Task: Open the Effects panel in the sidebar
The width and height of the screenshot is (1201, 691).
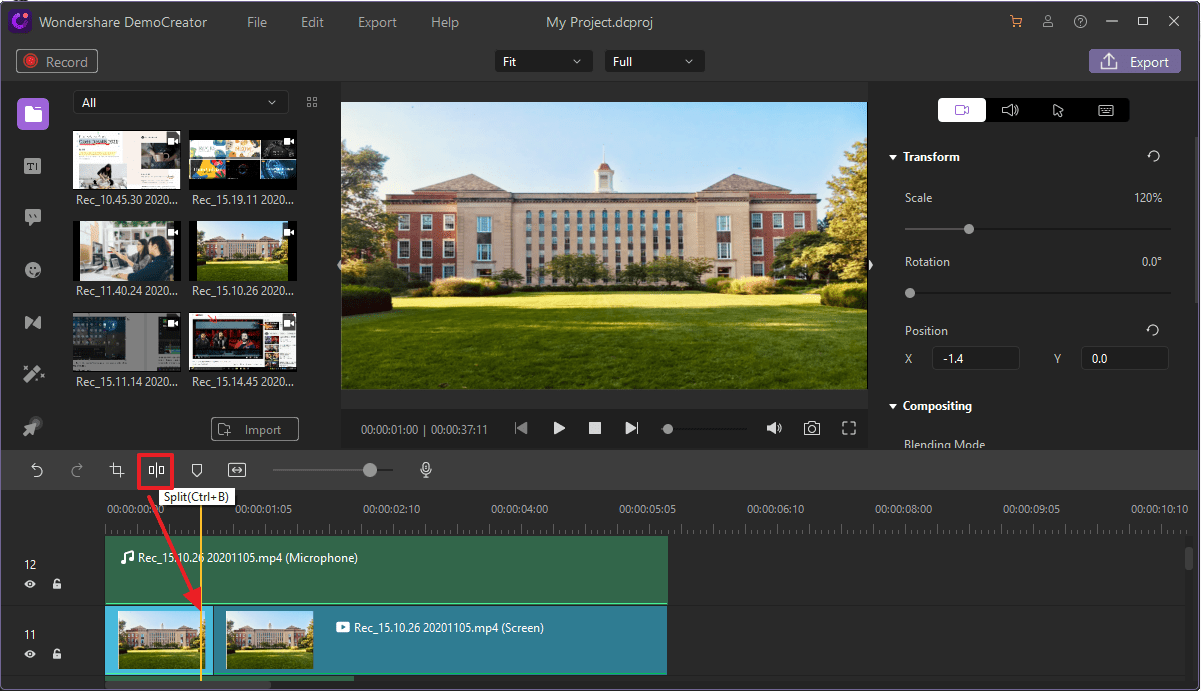Action: tap(32, 373)
